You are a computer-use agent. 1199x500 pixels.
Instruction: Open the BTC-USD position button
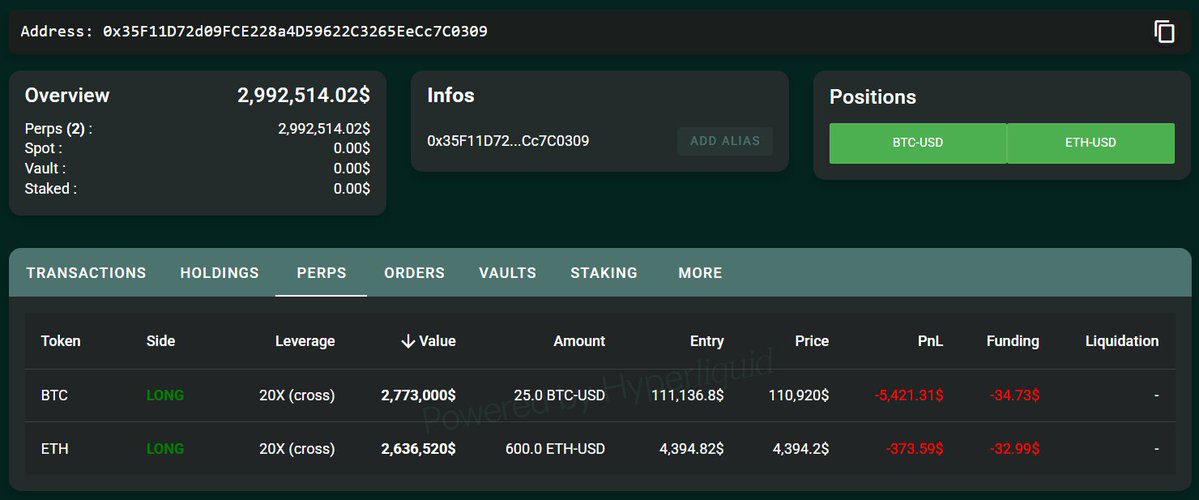point(918,143)
